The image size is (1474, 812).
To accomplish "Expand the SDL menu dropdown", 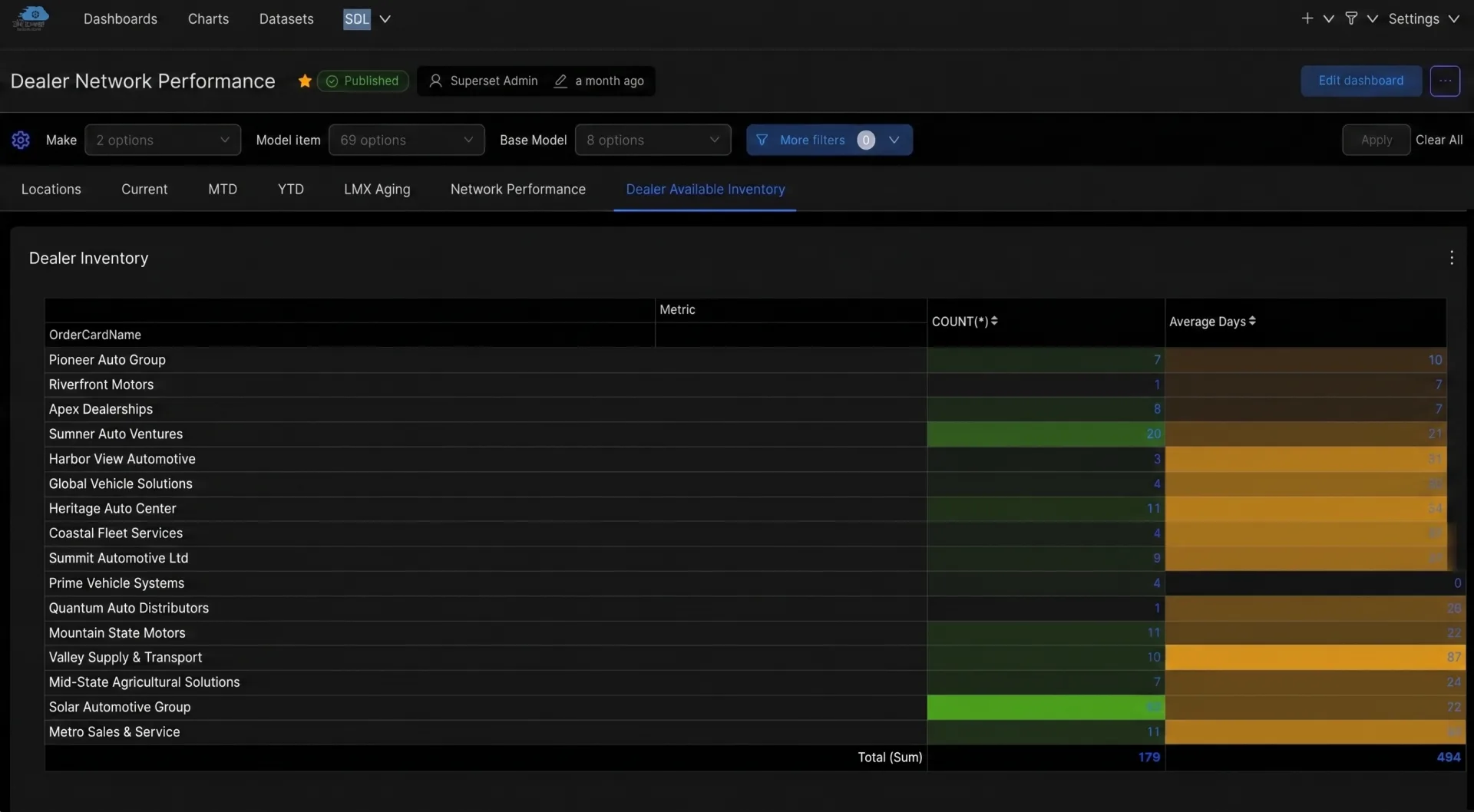I will pos(385,19).
